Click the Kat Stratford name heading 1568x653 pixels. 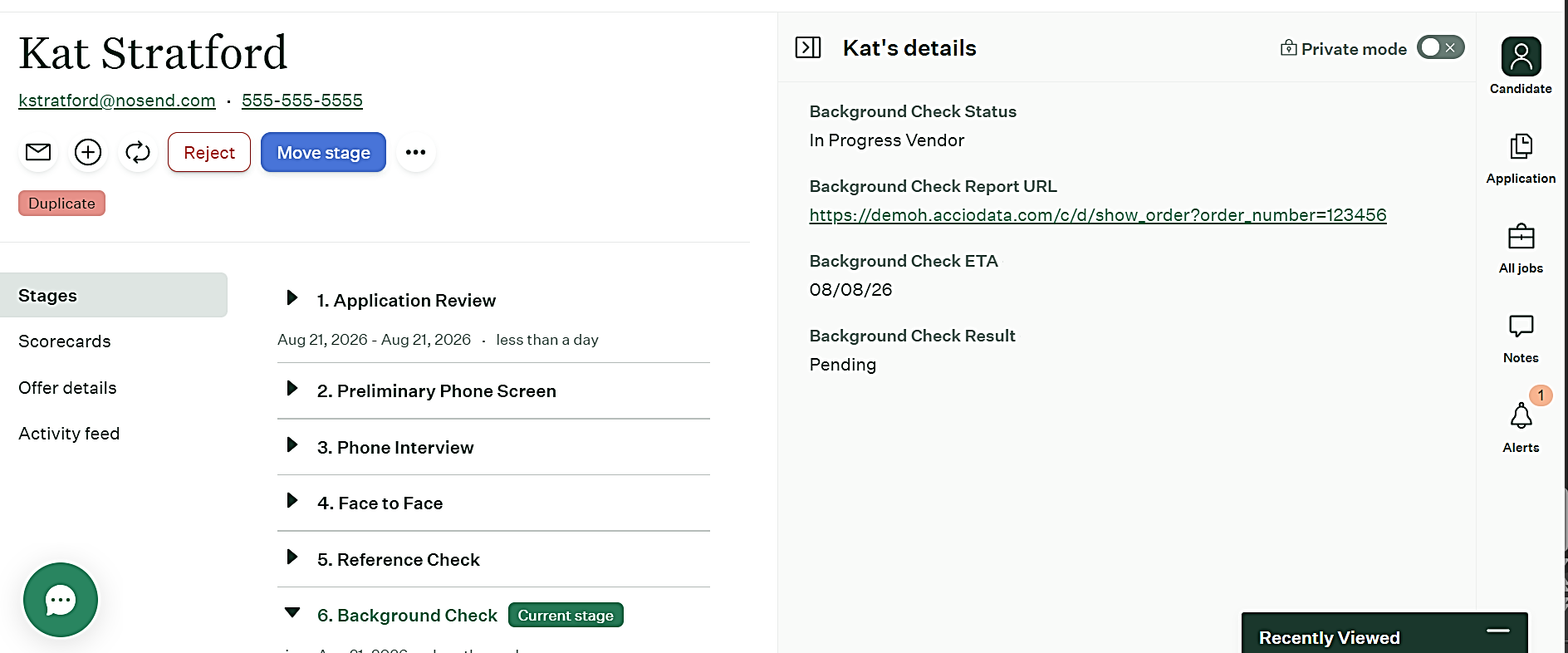[x=153, y=53]
